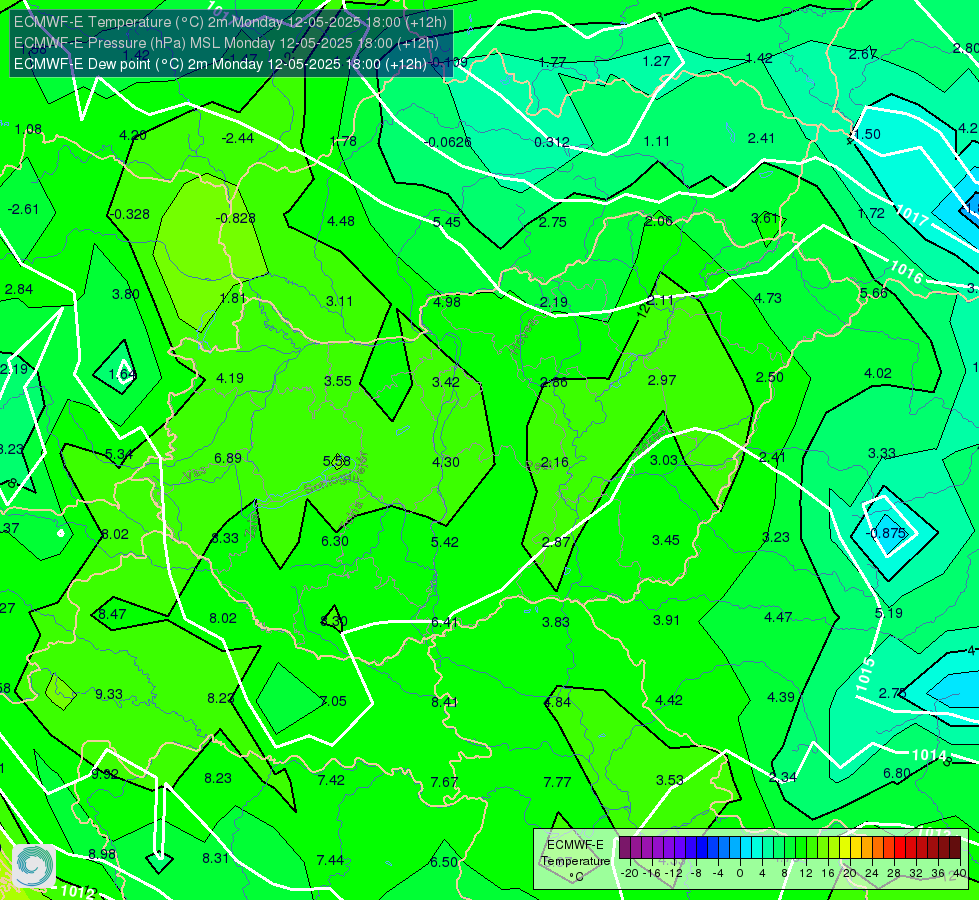This screenshot has width=979, height=900.
Task: Click the 4.02 grid value
Action: pyautogui.click(x=878, y=373)
